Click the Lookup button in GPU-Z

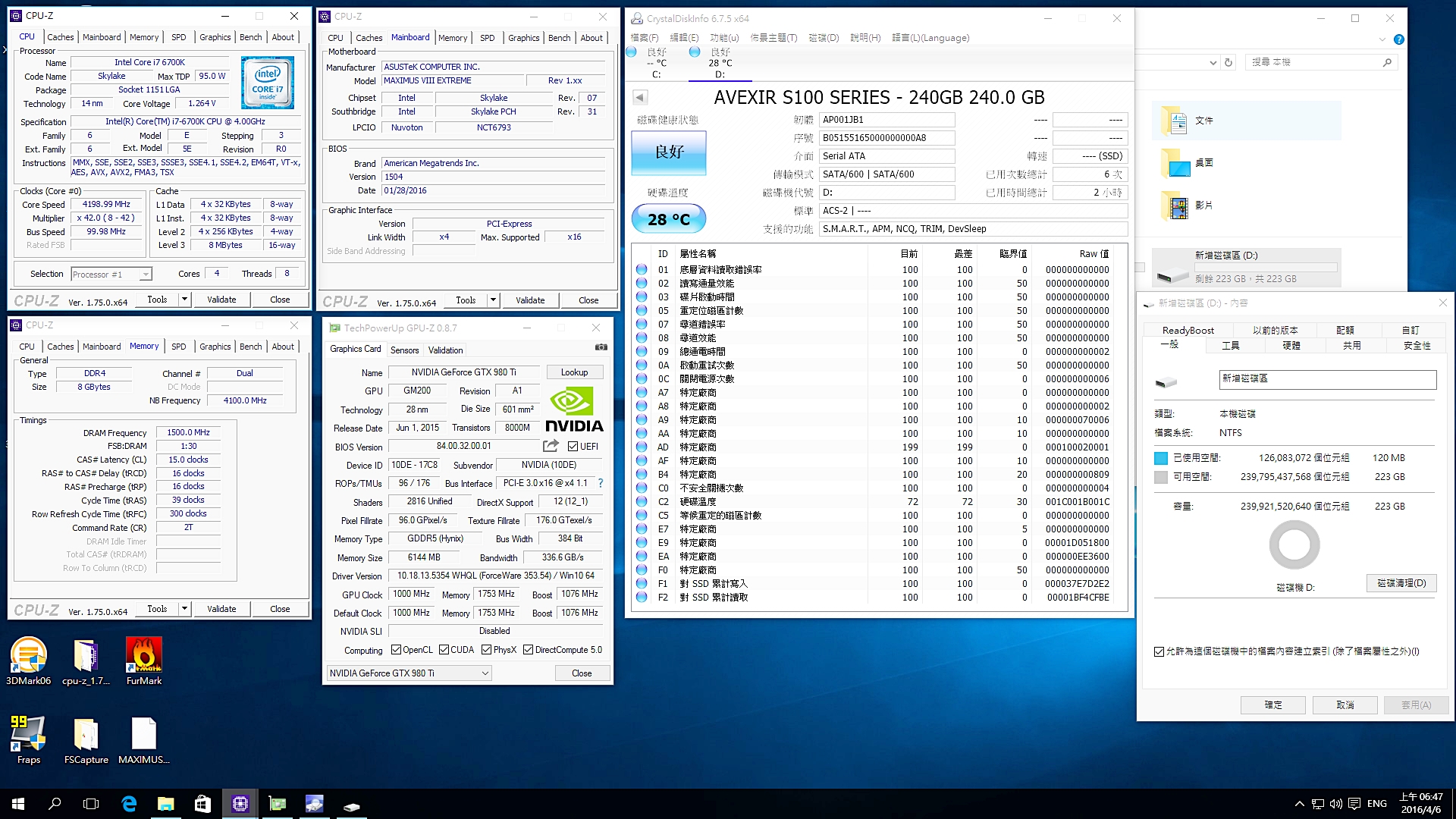coord(574,372)
